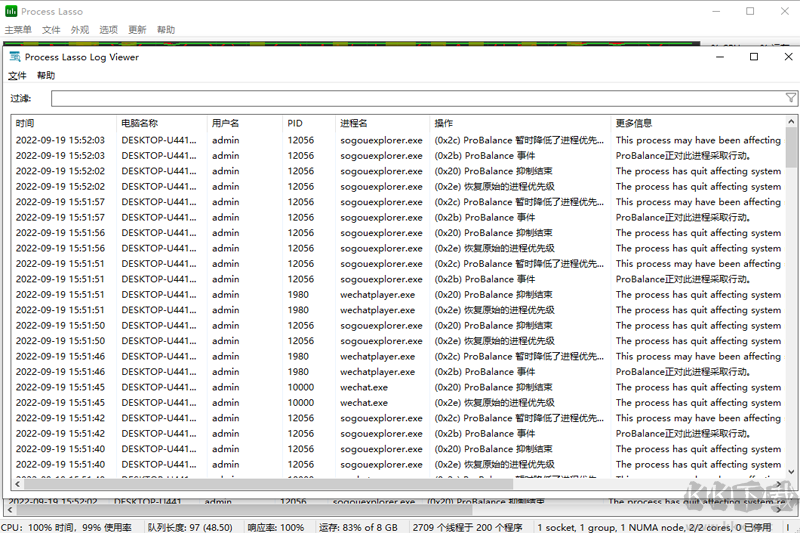Sort by the 电脑名称 column header
The width and height of the screenshot is (800, 533).
pos(162,123)
